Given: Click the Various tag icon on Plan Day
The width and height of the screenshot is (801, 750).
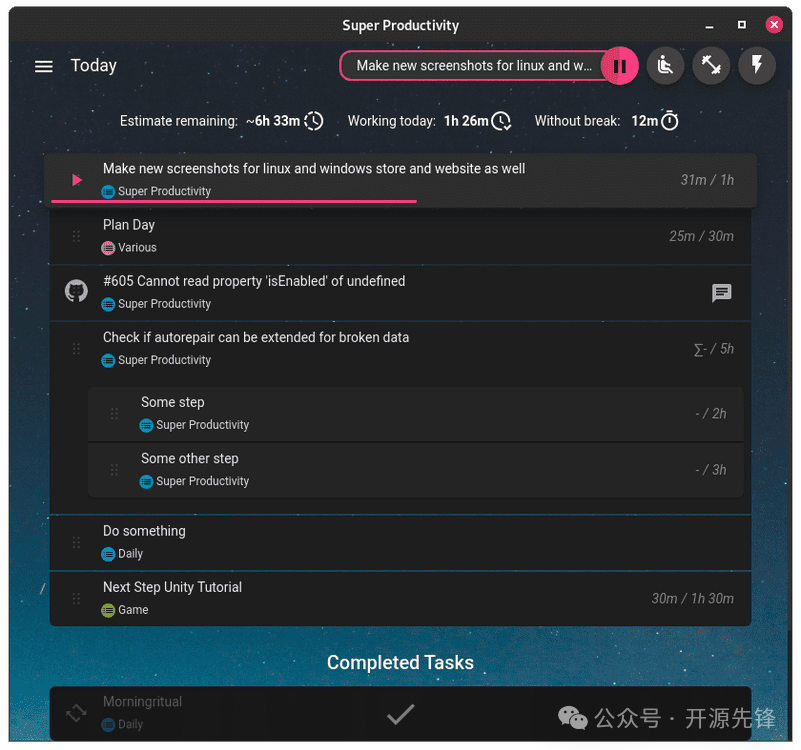Looking at the screenshot, I should coord(108,248).
